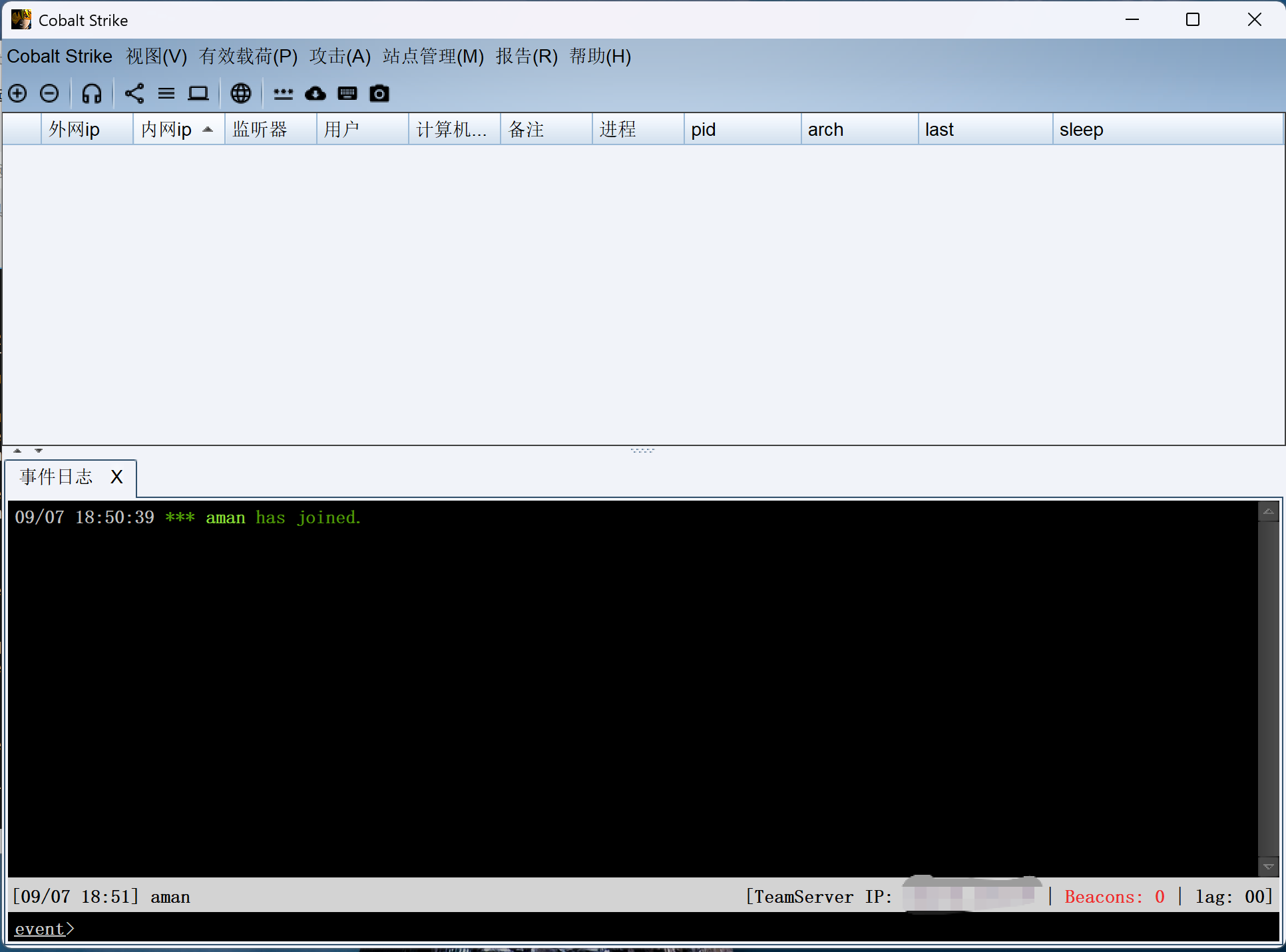Switch to the session list view icon
Screen dimensions: 1286x952
click(x=166, y=93)
